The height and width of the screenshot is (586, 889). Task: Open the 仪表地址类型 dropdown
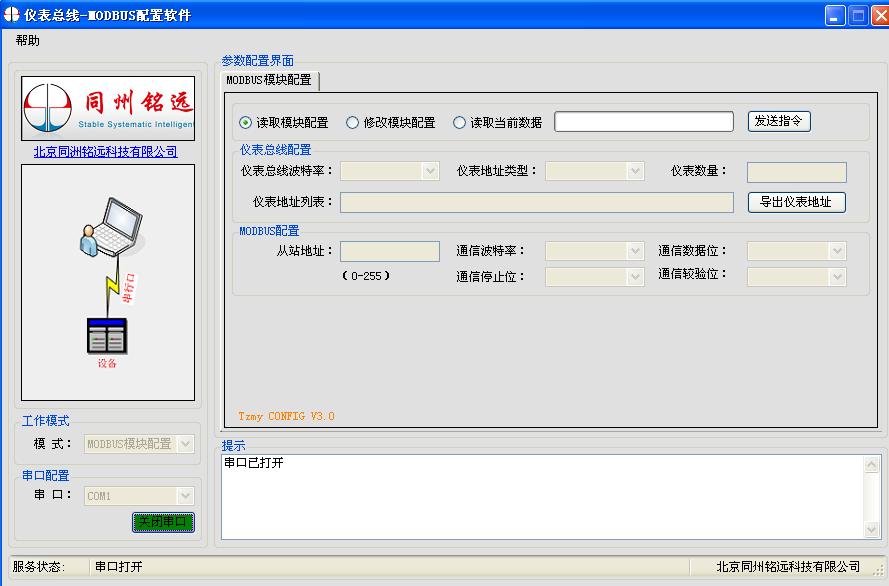click(636, 171)
